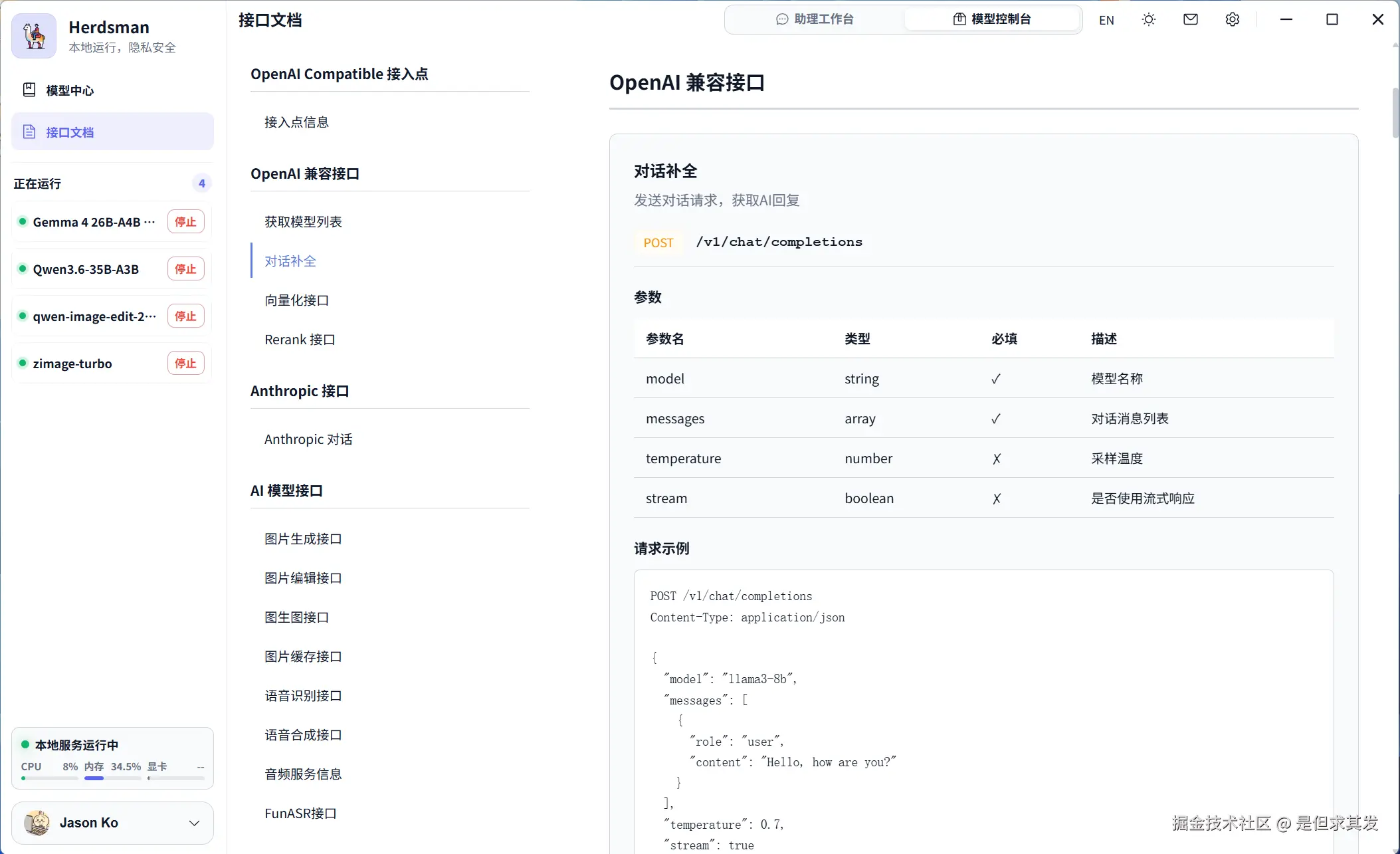Click the POST method badge
Viewport: 1400px width, 854px height.
tap(658, 243)
